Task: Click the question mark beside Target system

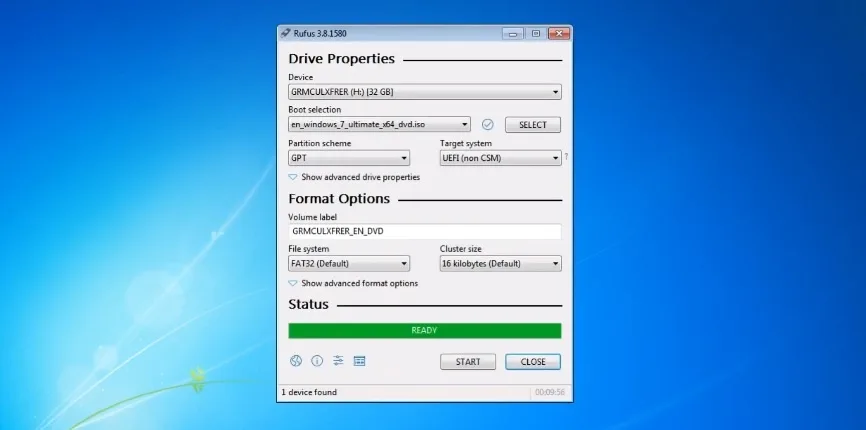Action: [566, 157]
